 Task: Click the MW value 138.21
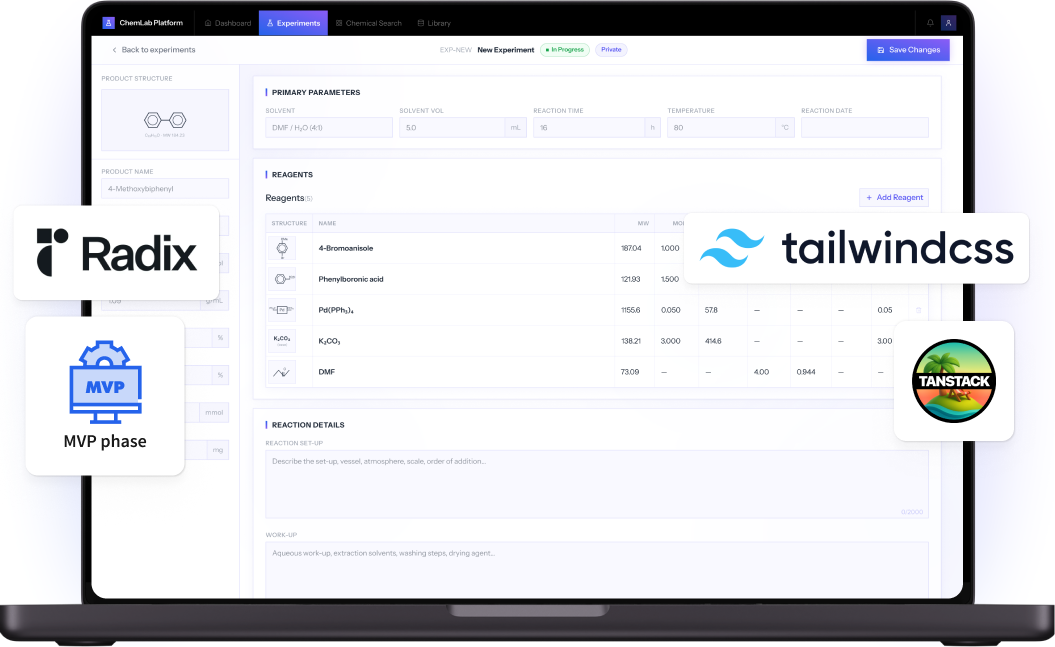[x=630, y=341]
